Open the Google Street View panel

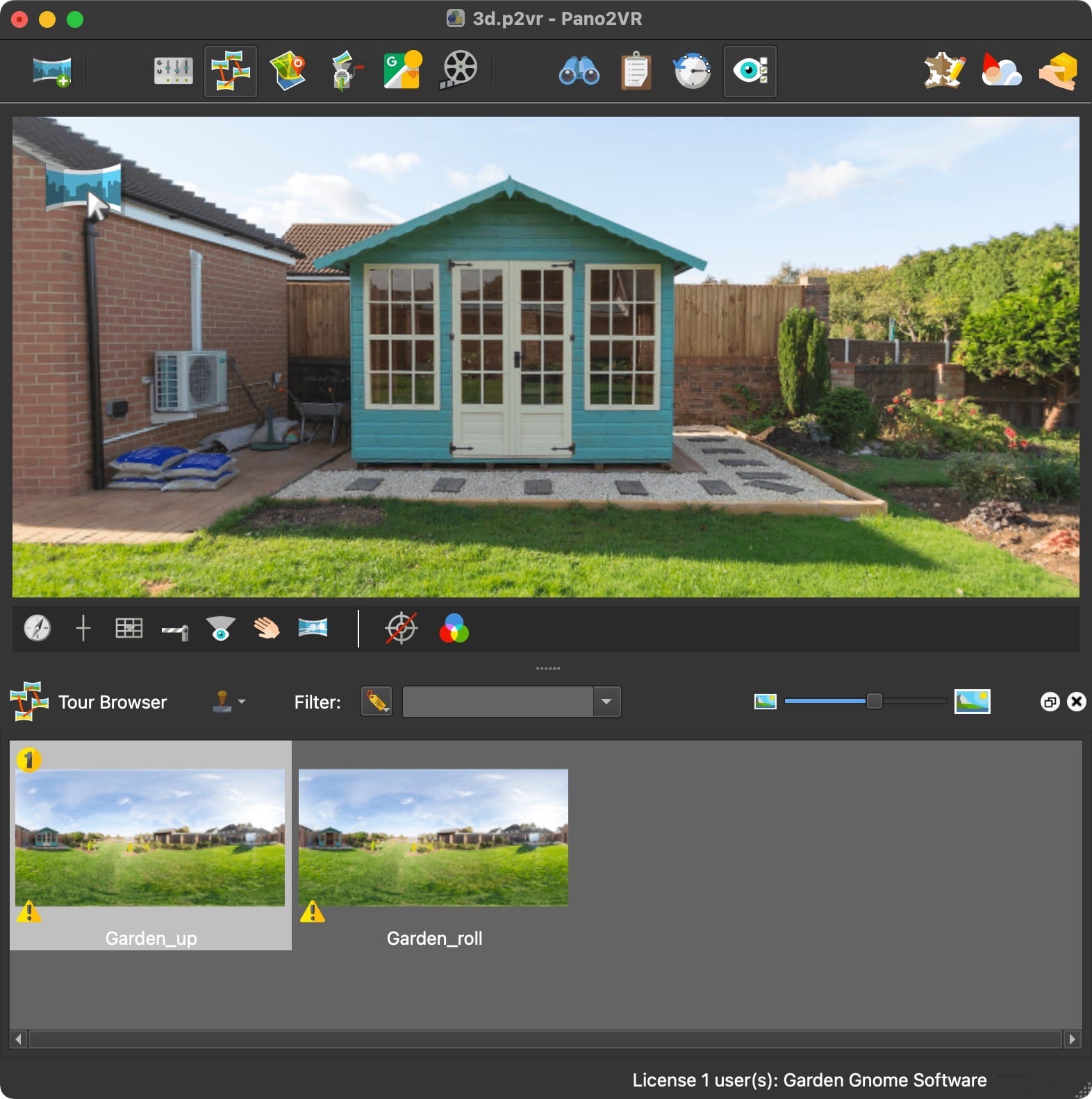click(403, 71)
